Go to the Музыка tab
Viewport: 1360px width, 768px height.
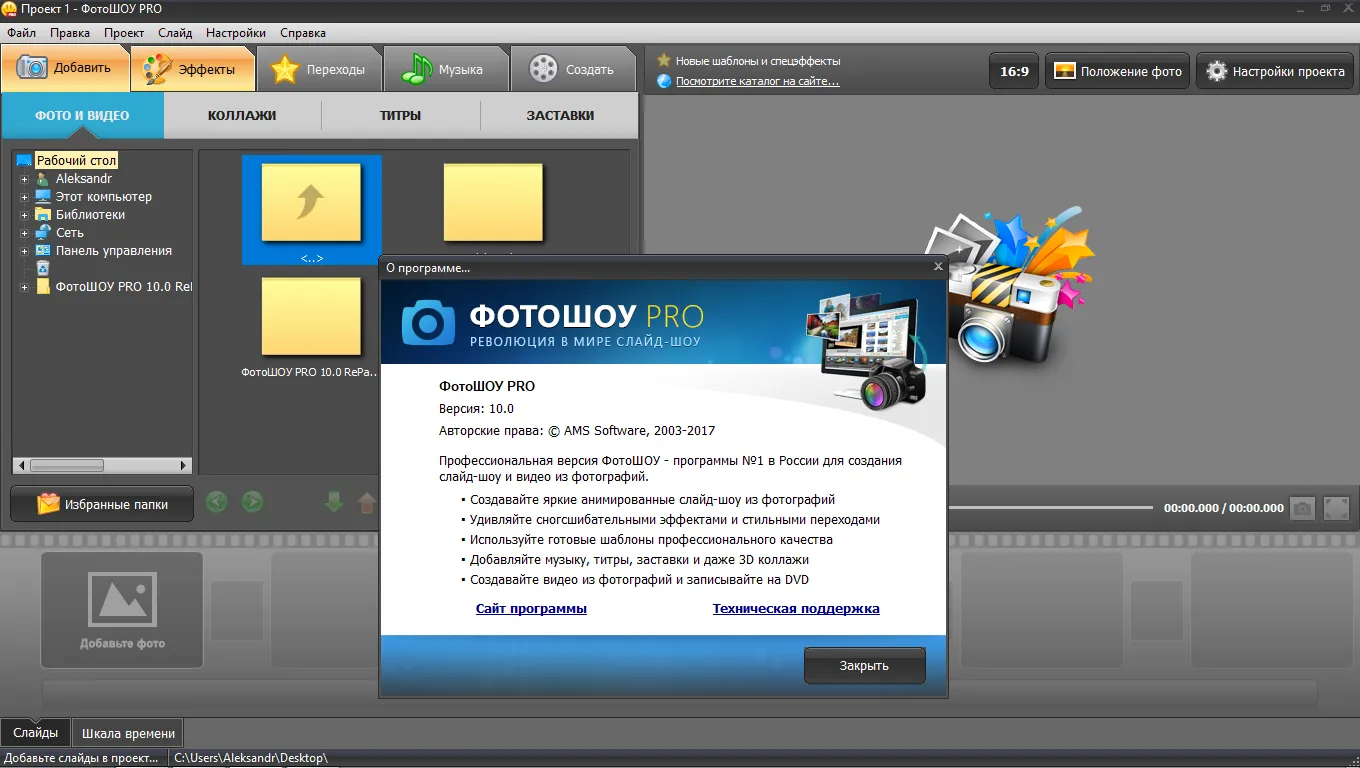(x=445, y=69)
